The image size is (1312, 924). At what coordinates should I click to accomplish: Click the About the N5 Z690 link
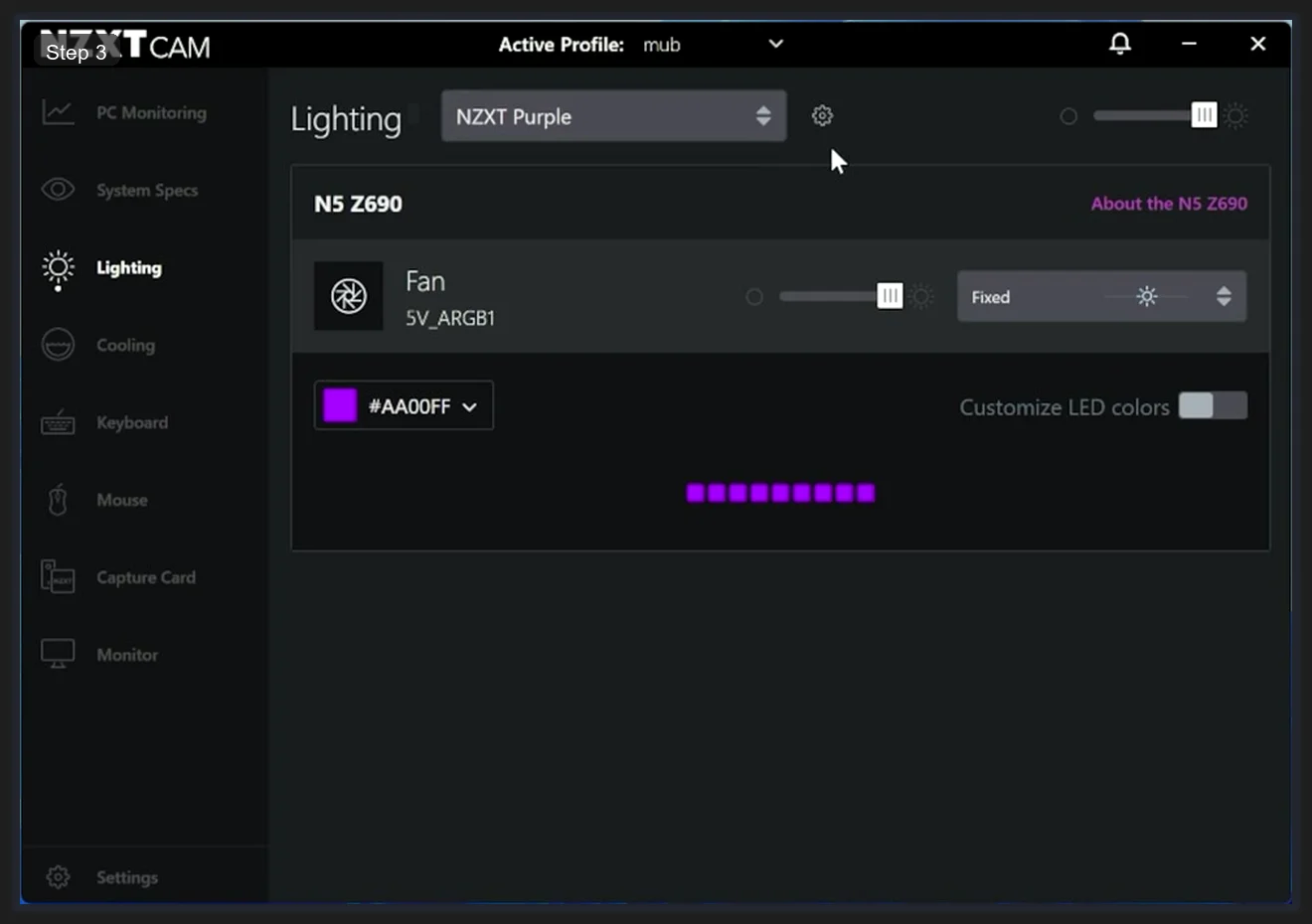(1169, 203)
